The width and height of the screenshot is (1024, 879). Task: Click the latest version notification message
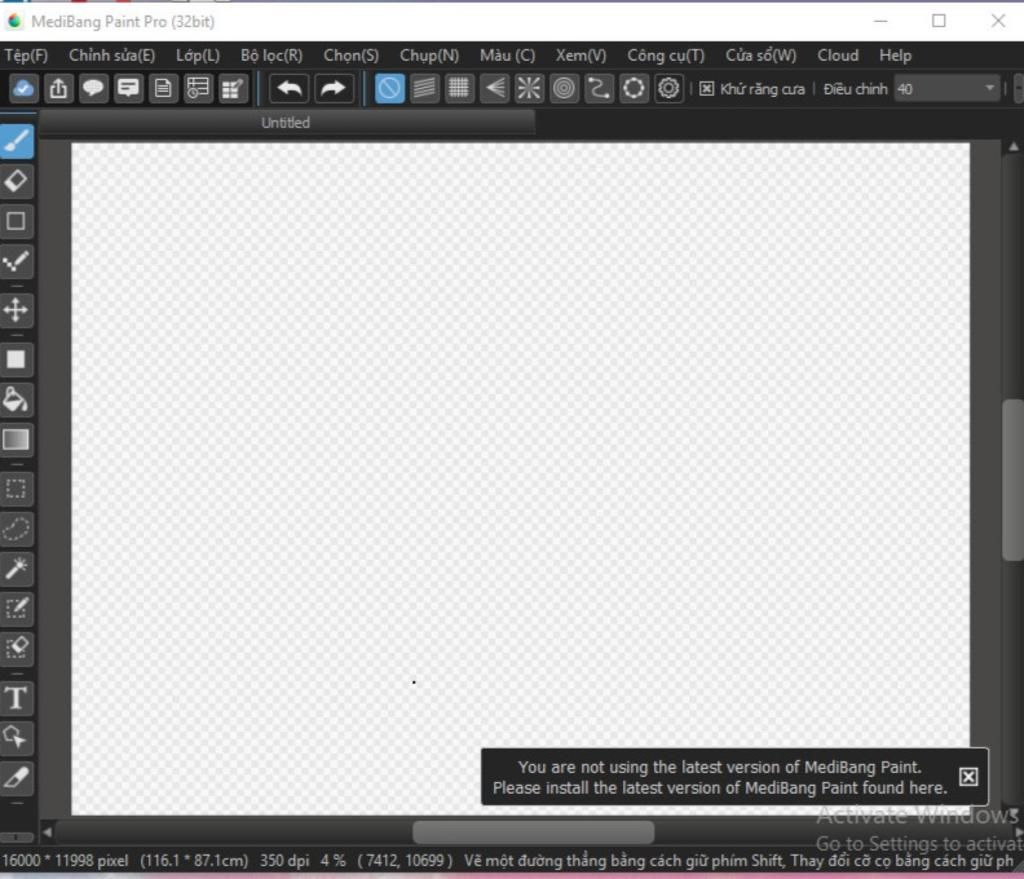720,777
